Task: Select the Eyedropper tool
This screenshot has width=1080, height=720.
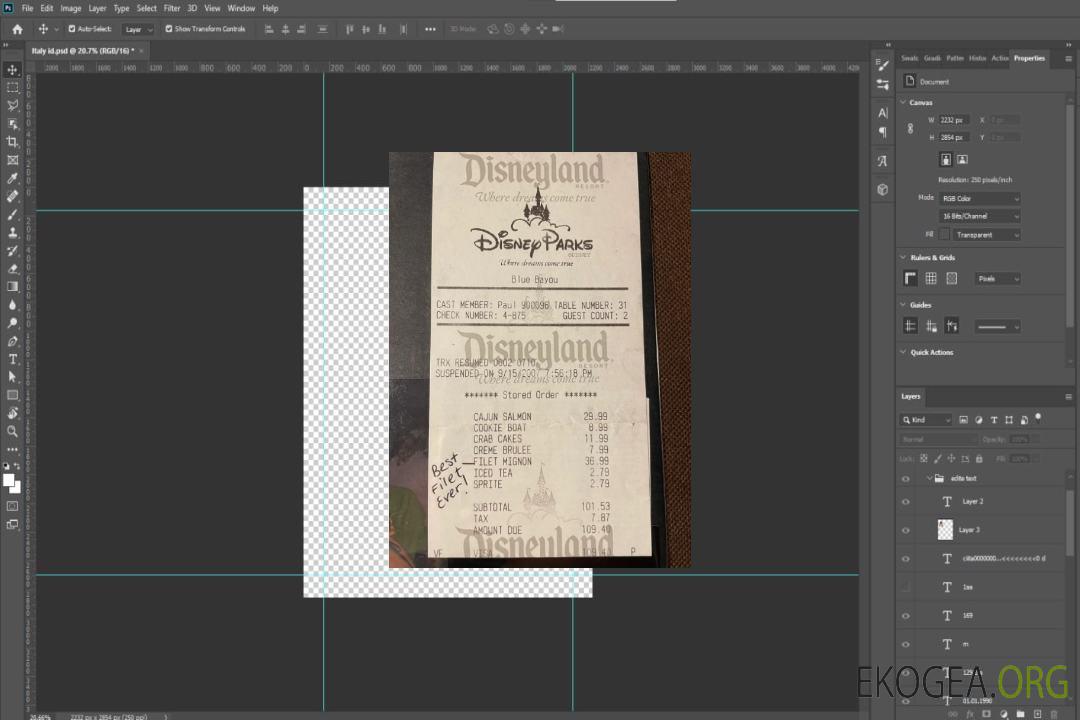Action: [x=12, y=178]
